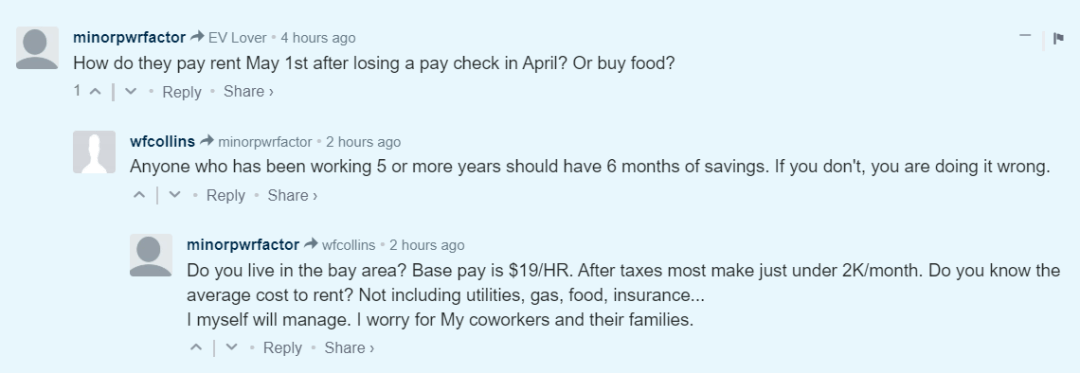Downvote the top comment about rent May 1st
This screenshot has width=1080, height=373.
[130, 92]
